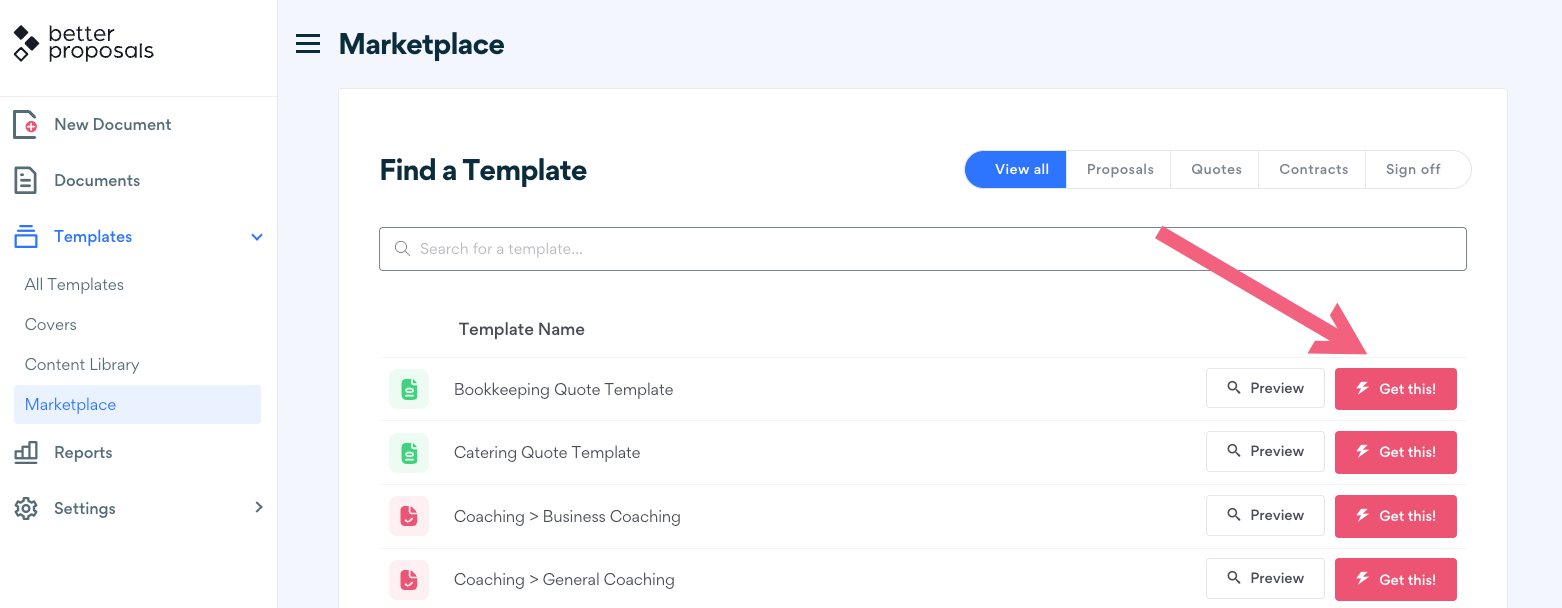This screenshot has height=608, width=1562.
Task: Show only Contracts templates
Action: click(x=1313, y=170)
